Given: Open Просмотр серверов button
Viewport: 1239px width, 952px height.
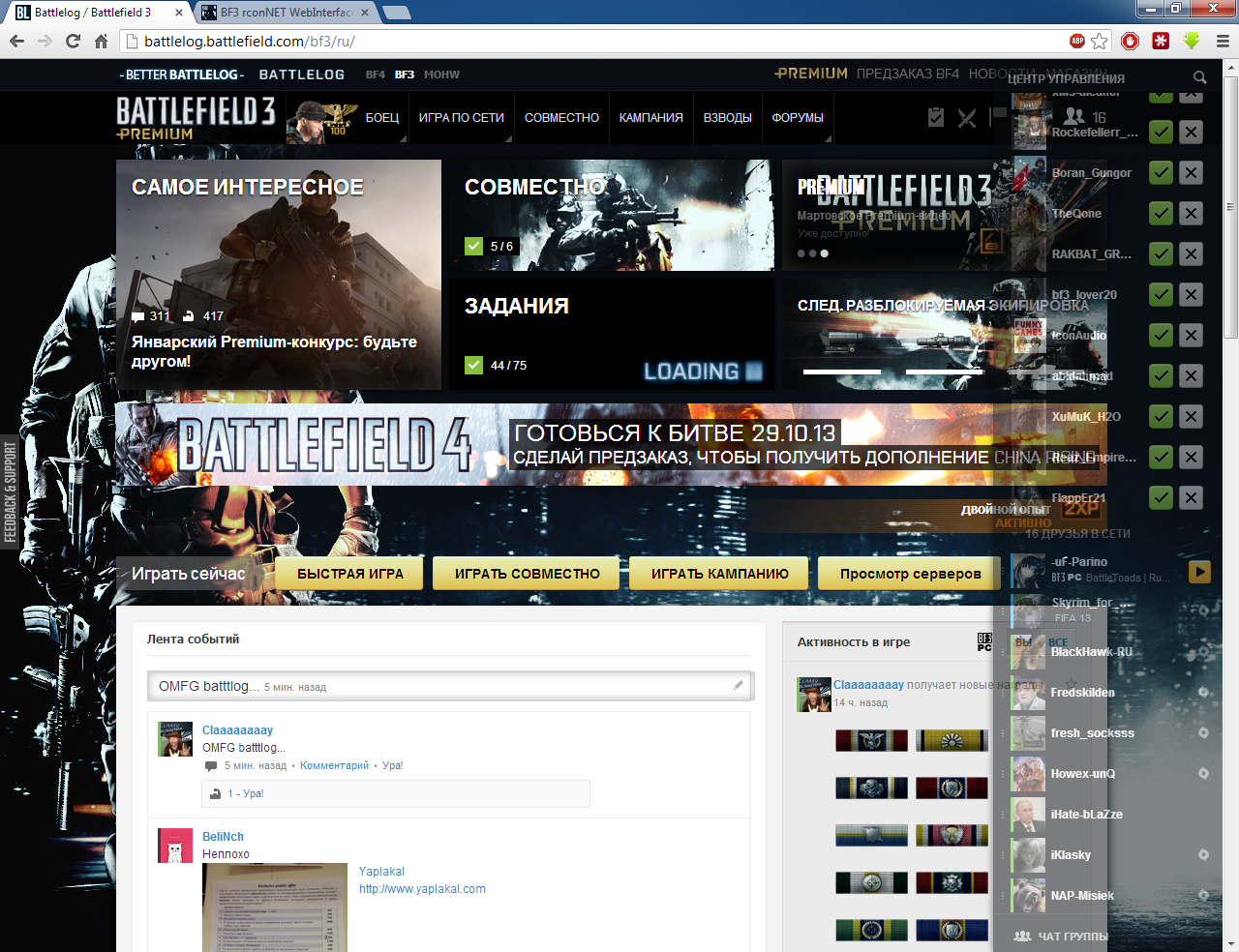Looking at the screenshot, I should coord(910,574).
